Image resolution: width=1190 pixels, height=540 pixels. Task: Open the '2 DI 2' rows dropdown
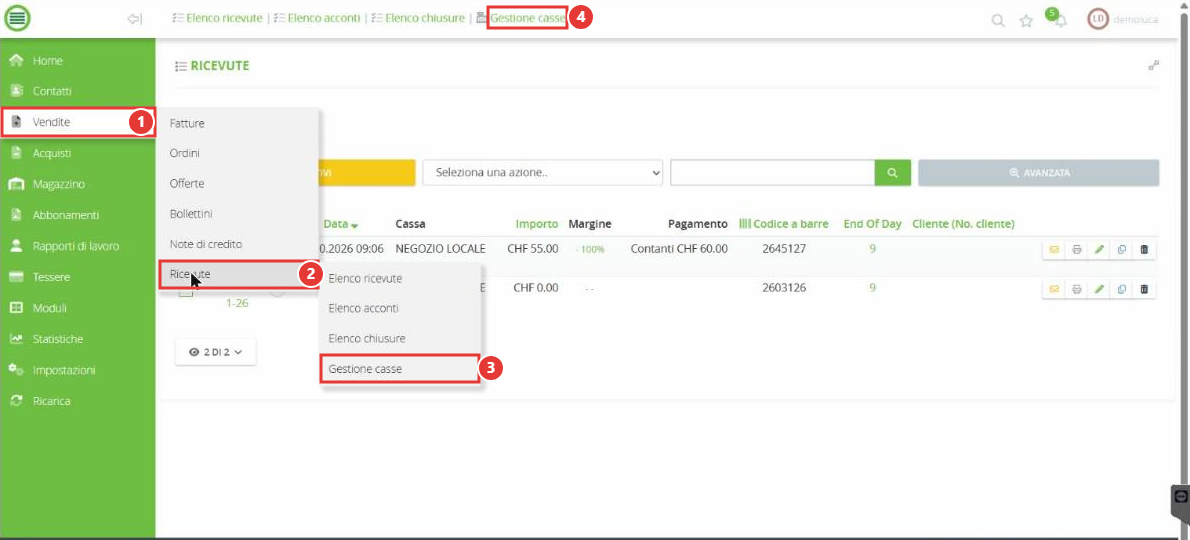(216, 352)
